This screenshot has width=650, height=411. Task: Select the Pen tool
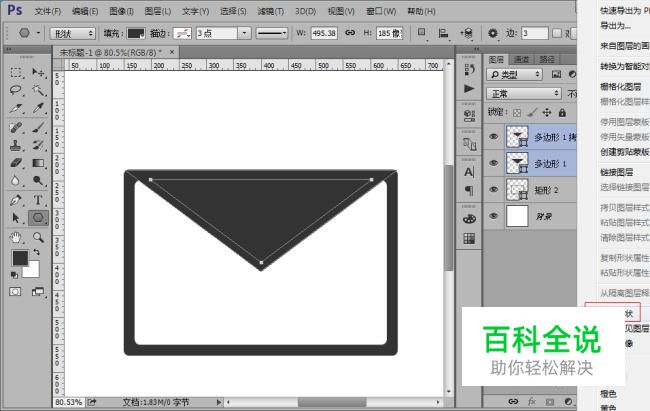(16, 200)
